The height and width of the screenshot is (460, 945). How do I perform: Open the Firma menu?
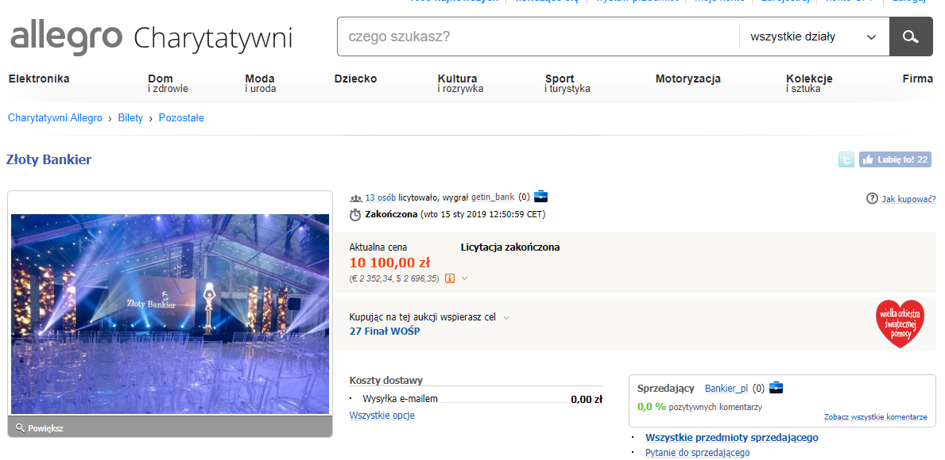tap(917, 79)
